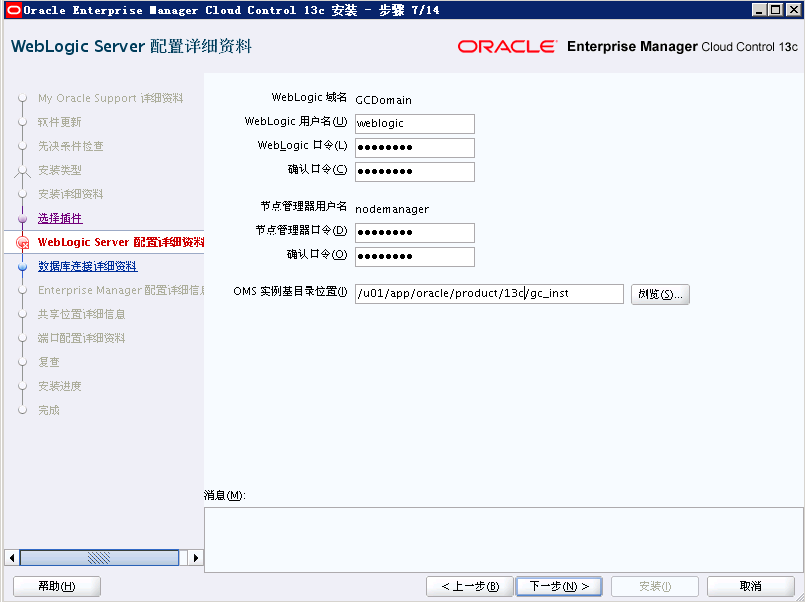The image size is (805, 602).
Task: Click the Oracle icon in title bar
Action: (14, 10)
